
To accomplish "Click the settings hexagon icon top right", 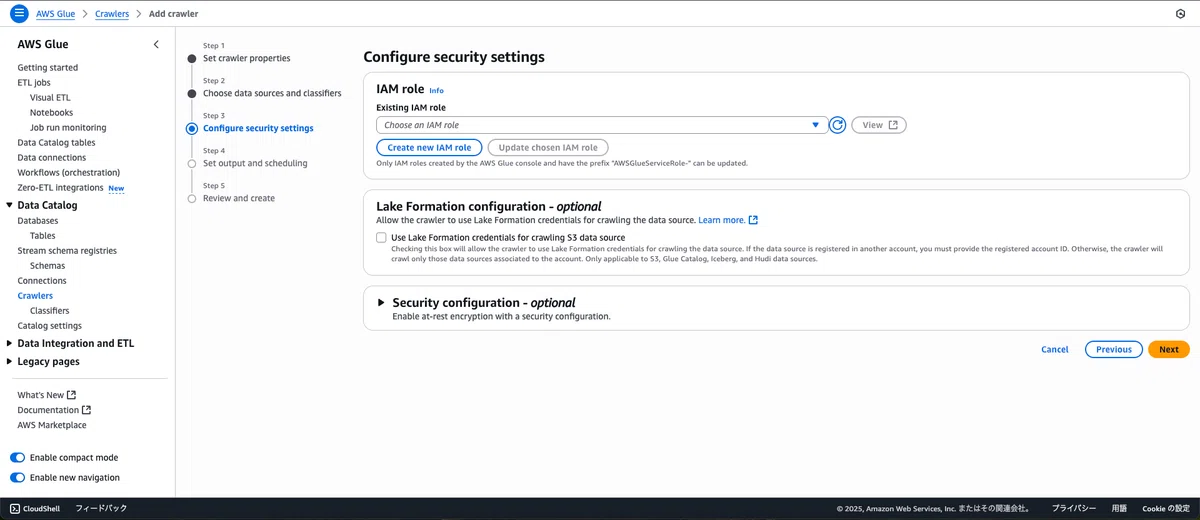I will pyautogui.click(x=1181, y=14).
